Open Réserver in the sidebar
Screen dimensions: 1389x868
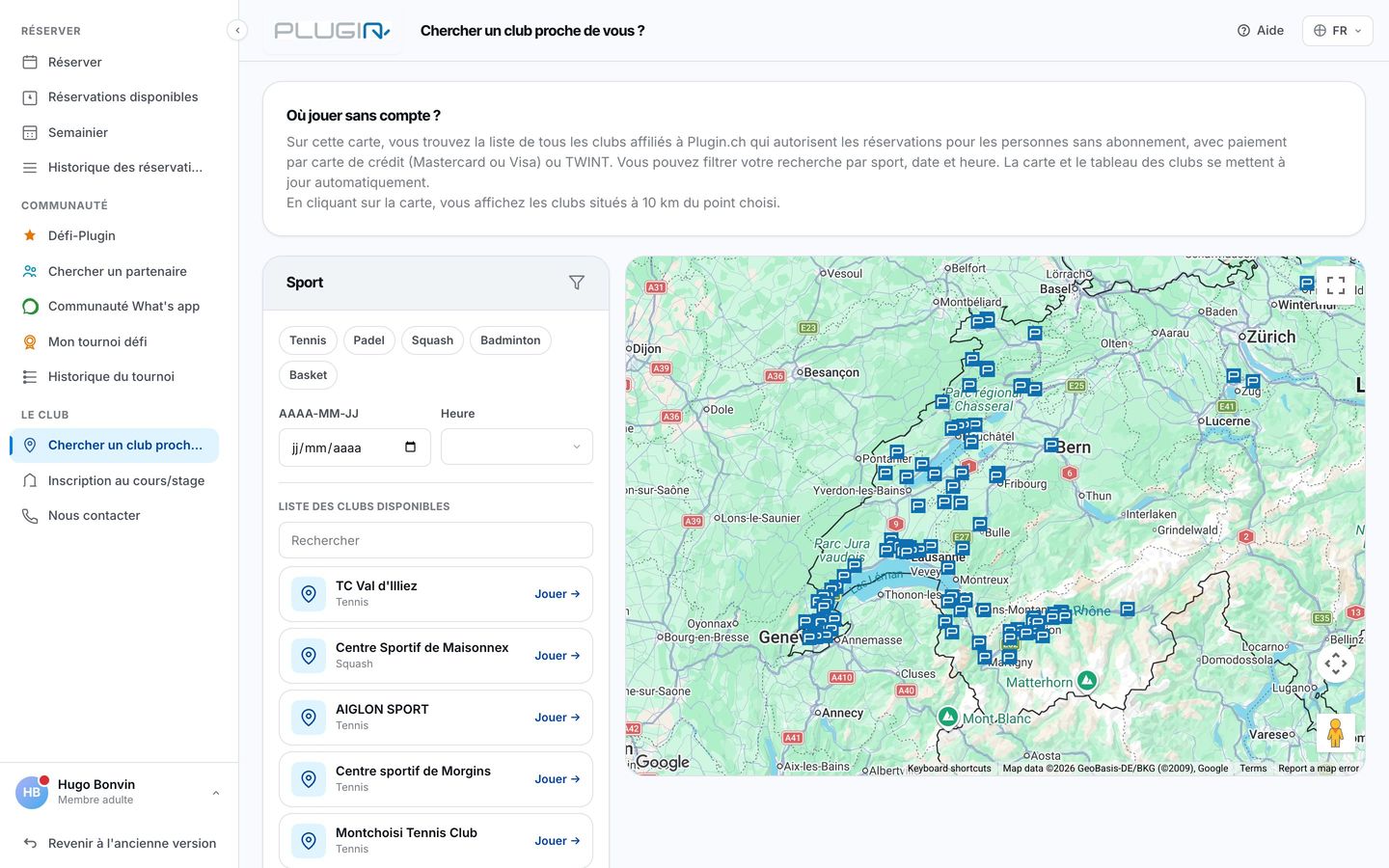click(x=114, y=62)
